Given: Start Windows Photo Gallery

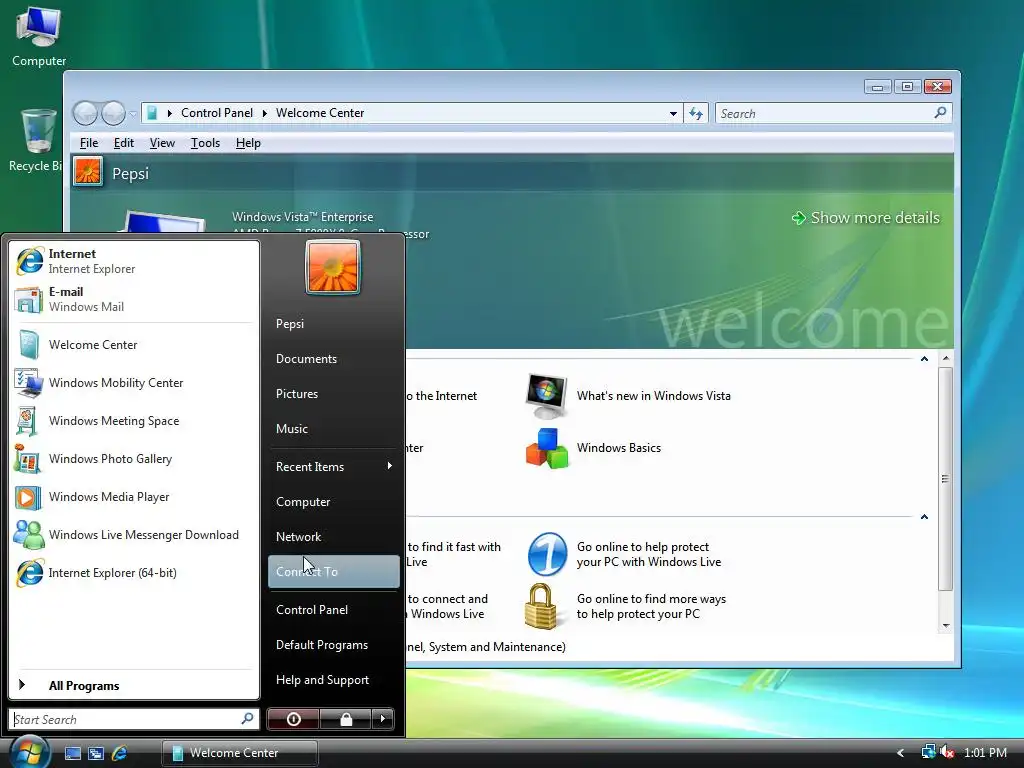Looking at the screenshot, I should click(133, 458).
